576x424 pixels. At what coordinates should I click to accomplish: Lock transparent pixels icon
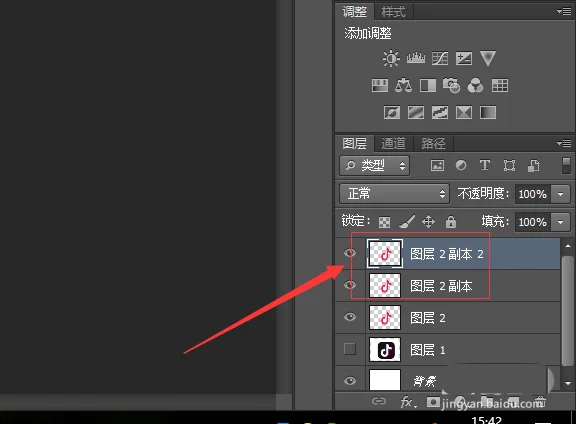(385, 222)
